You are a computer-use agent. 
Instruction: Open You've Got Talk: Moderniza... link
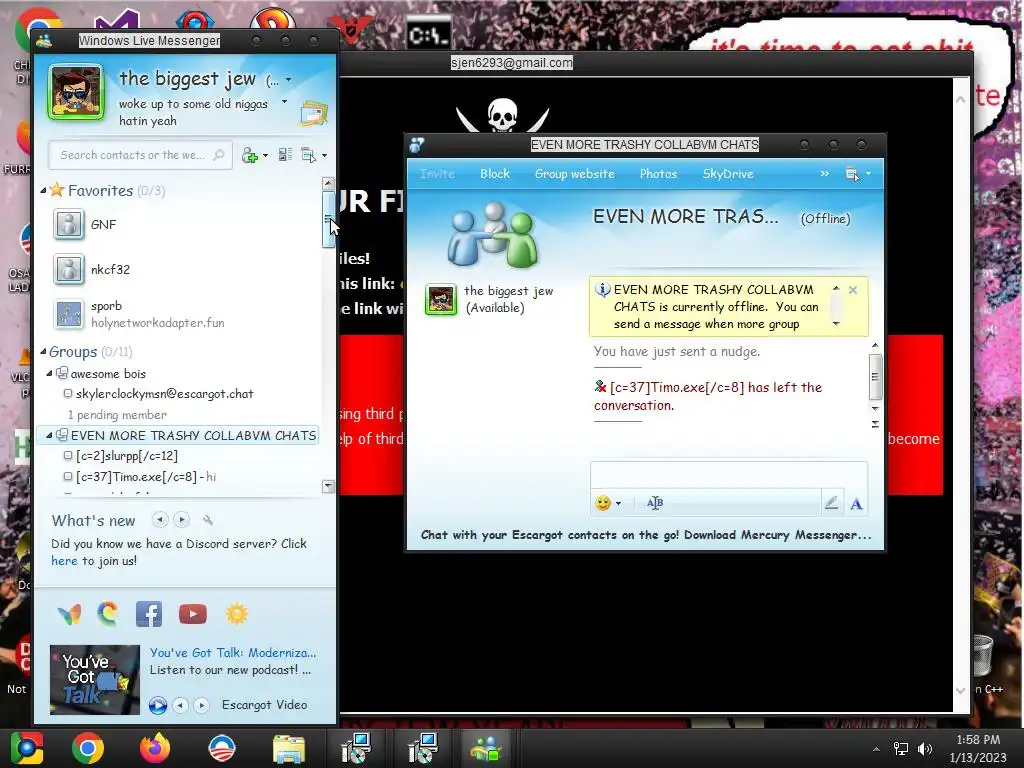coord(233,653)
